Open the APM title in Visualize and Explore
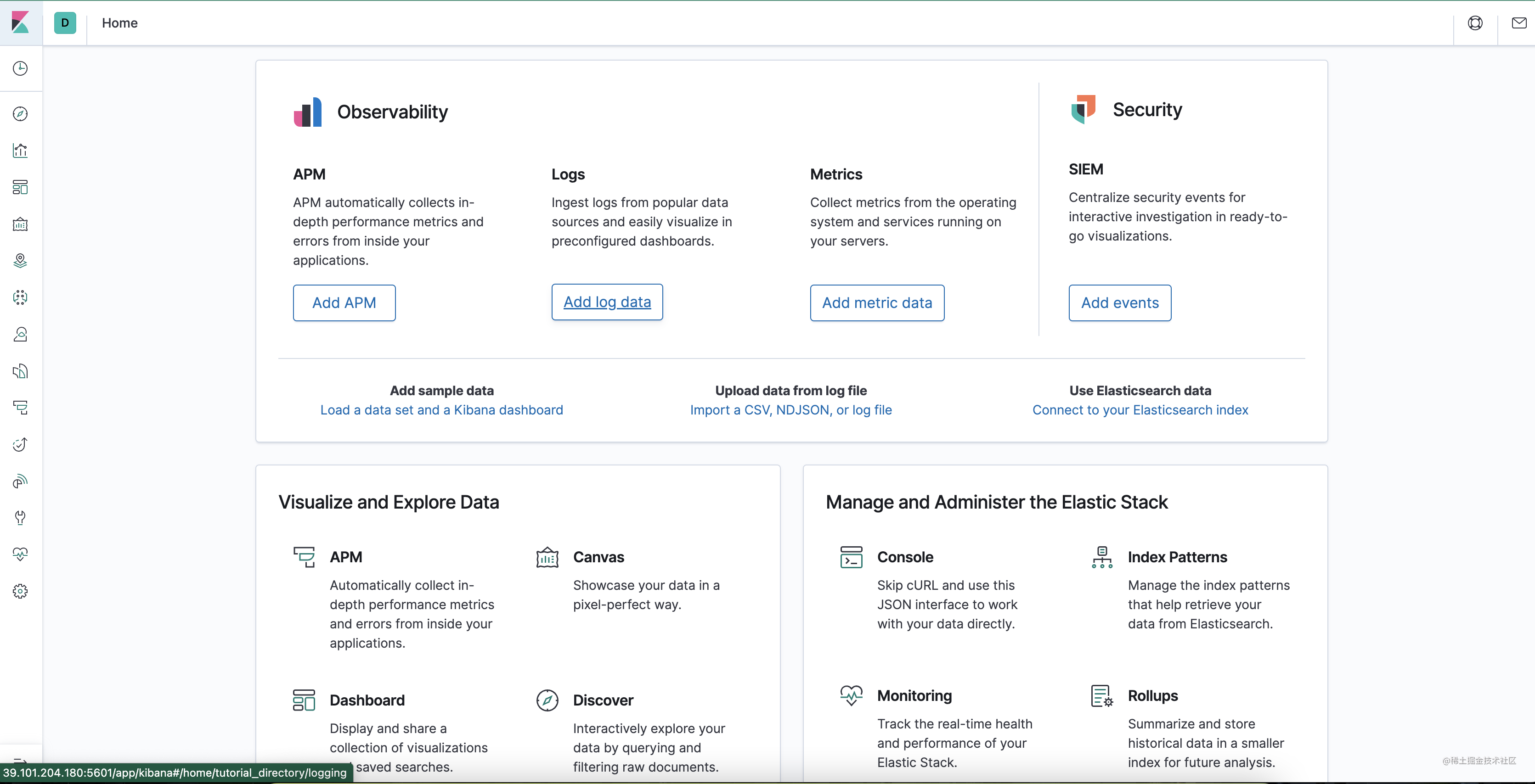 (346, 557)
